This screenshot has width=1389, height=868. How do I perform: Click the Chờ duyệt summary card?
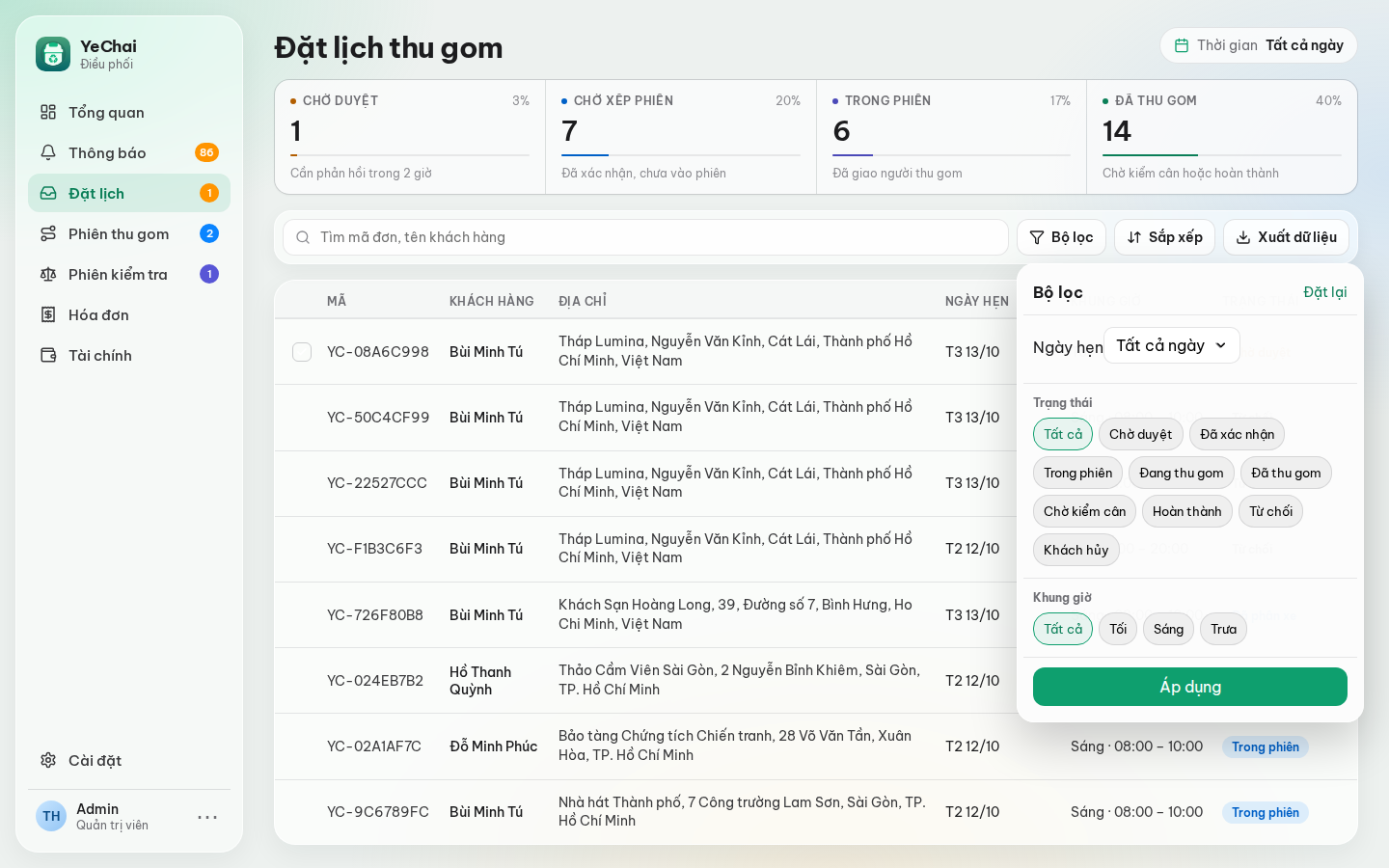[x=410, y=137]
